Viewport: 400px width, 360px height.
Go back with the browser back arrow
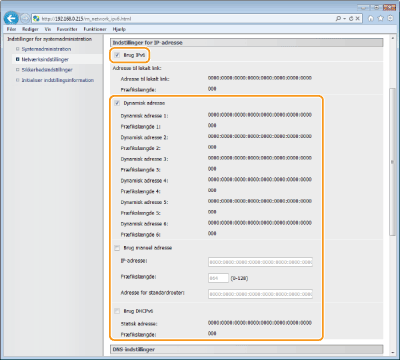tap(11, 18)
